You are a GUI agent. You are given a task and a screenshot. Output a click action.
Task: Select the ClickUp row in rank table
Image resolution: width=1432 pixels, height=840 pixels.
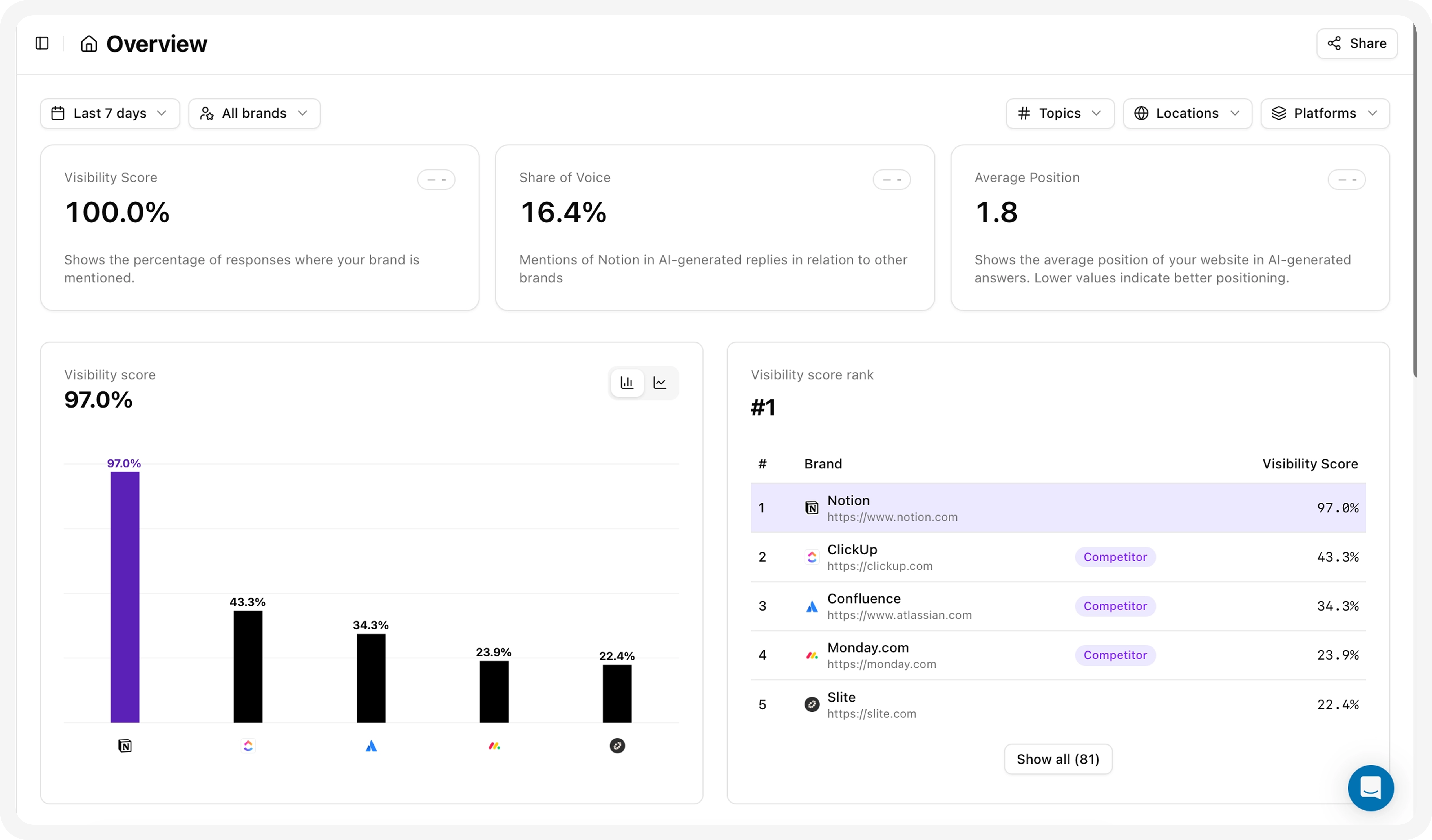(x=1058, y=557)
